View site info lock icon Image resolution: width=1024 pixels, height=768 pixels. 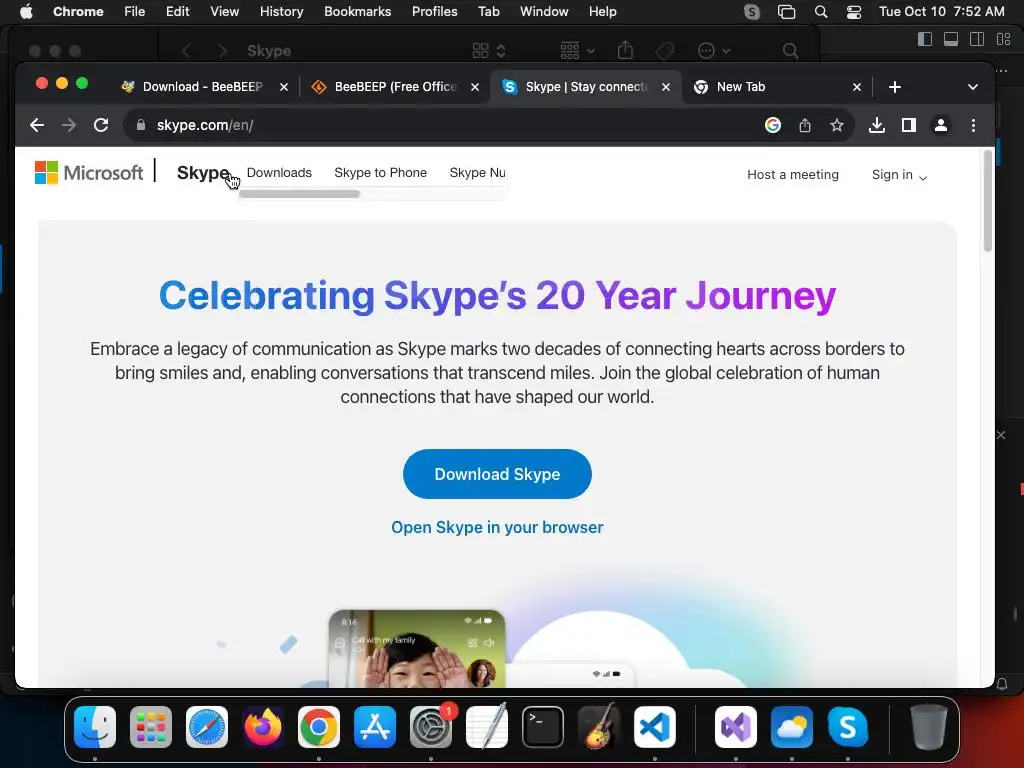click(x=140, y=125)
